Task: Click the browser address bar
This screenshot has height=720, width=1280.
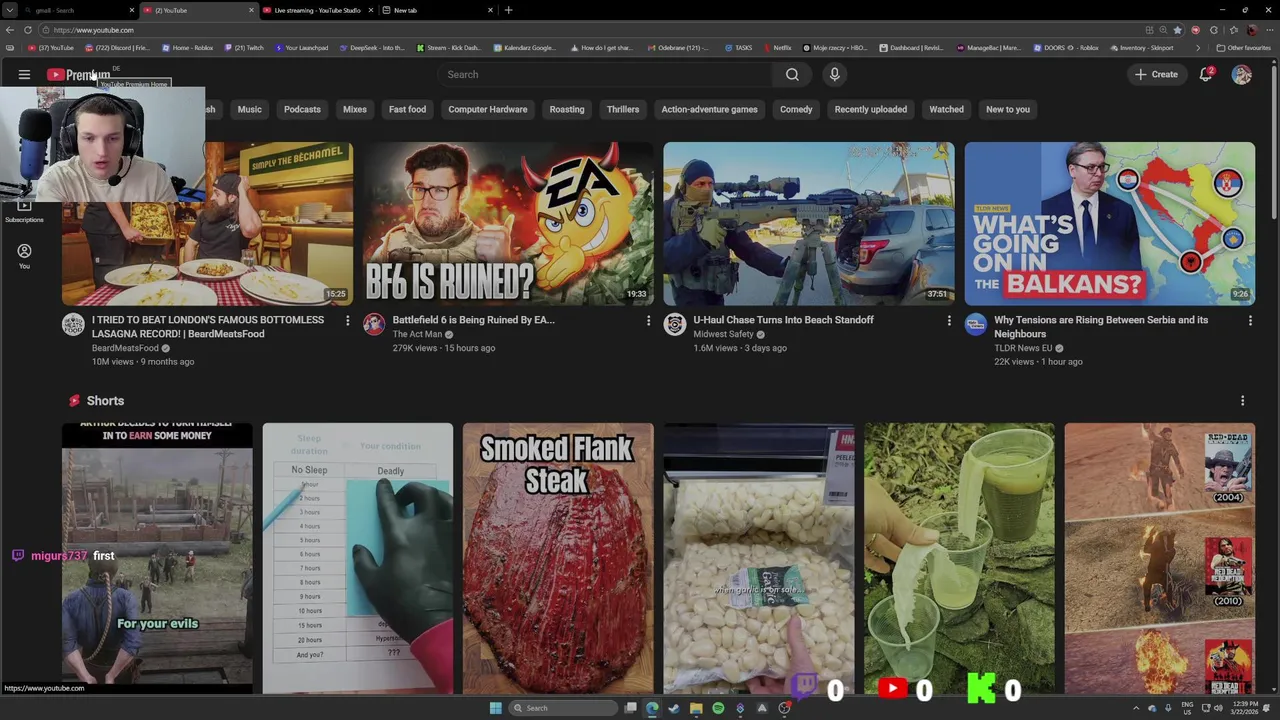Action: 590,30
